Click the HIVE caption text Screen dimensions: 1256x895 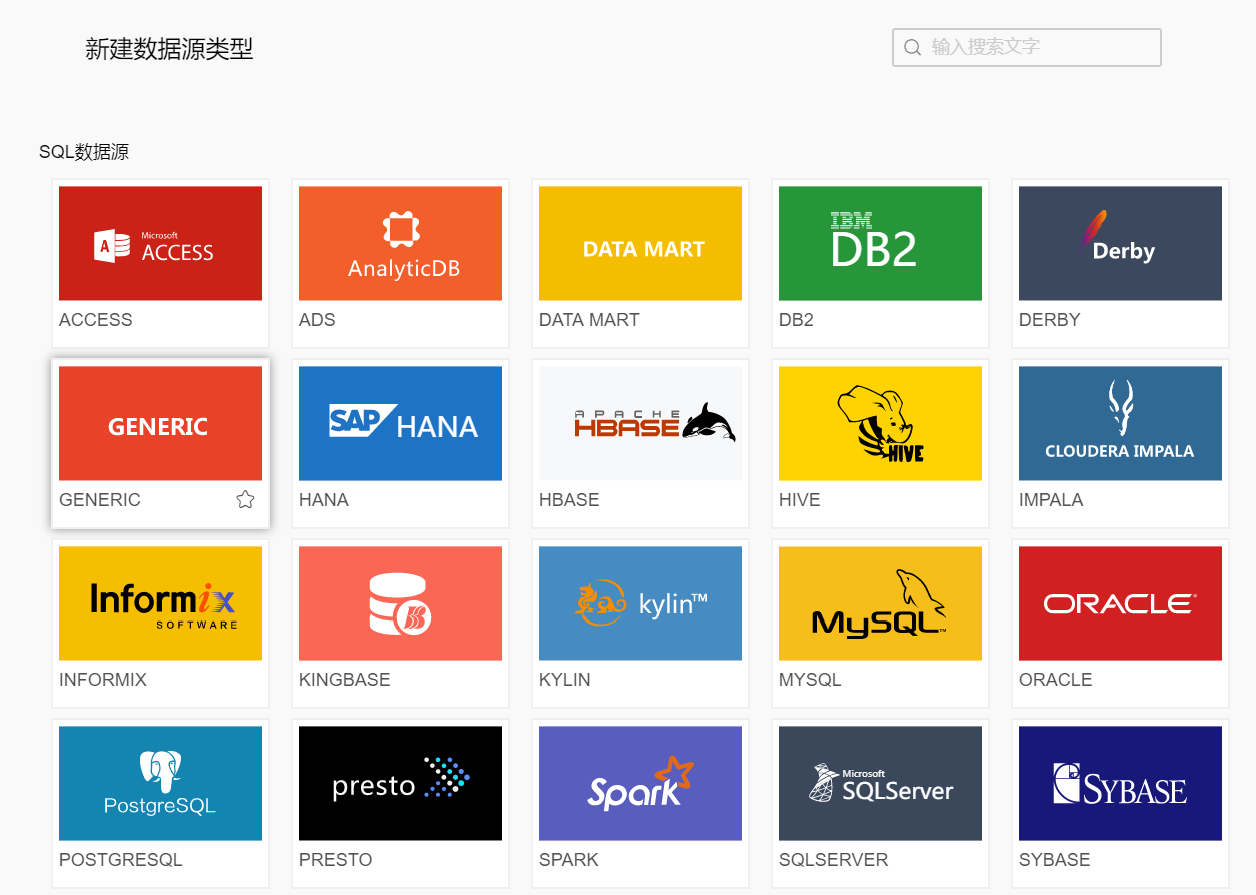pos(800,500)
